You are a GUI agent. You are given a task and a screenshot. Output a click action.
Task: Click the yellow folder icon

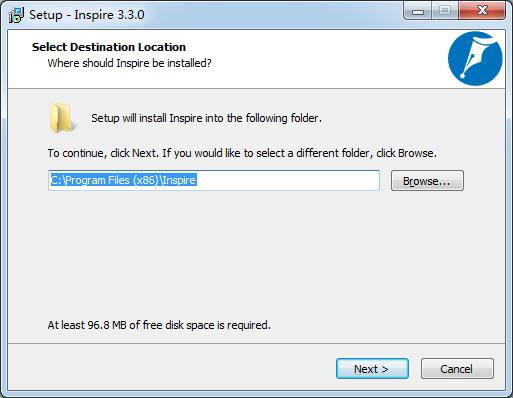[x=62, y=118]
